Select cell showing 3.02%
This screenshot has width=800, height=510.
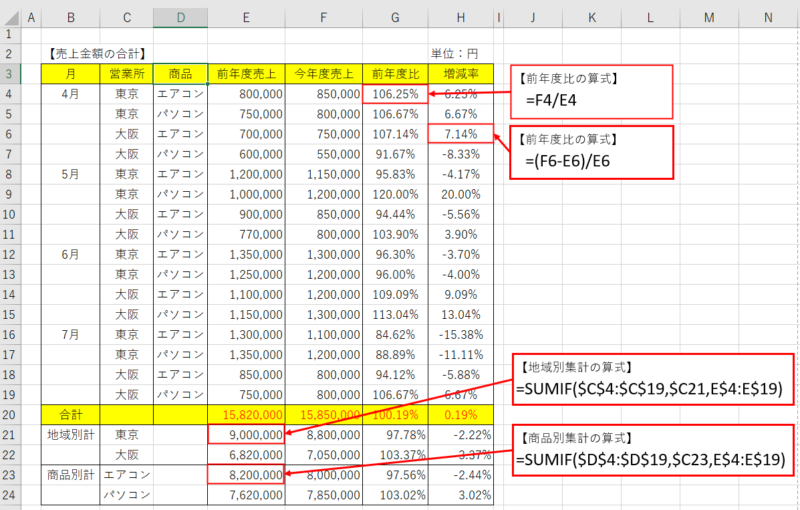461,495
